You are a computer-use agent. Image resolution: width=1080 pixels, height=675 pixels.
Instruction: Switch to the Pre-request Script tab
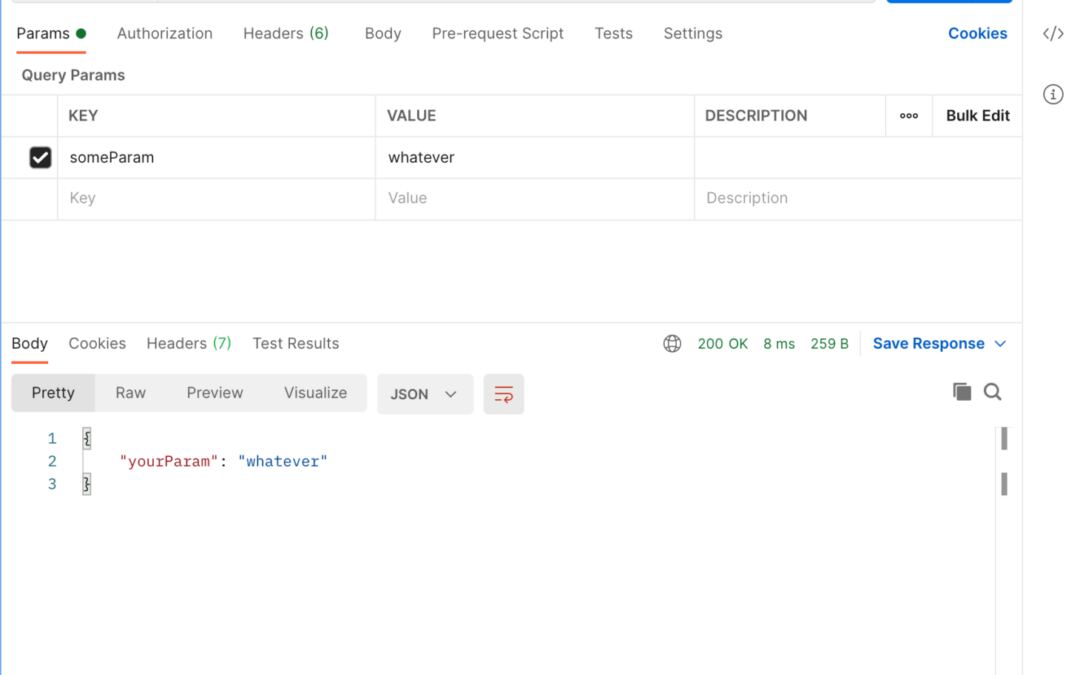coord(496,33)
